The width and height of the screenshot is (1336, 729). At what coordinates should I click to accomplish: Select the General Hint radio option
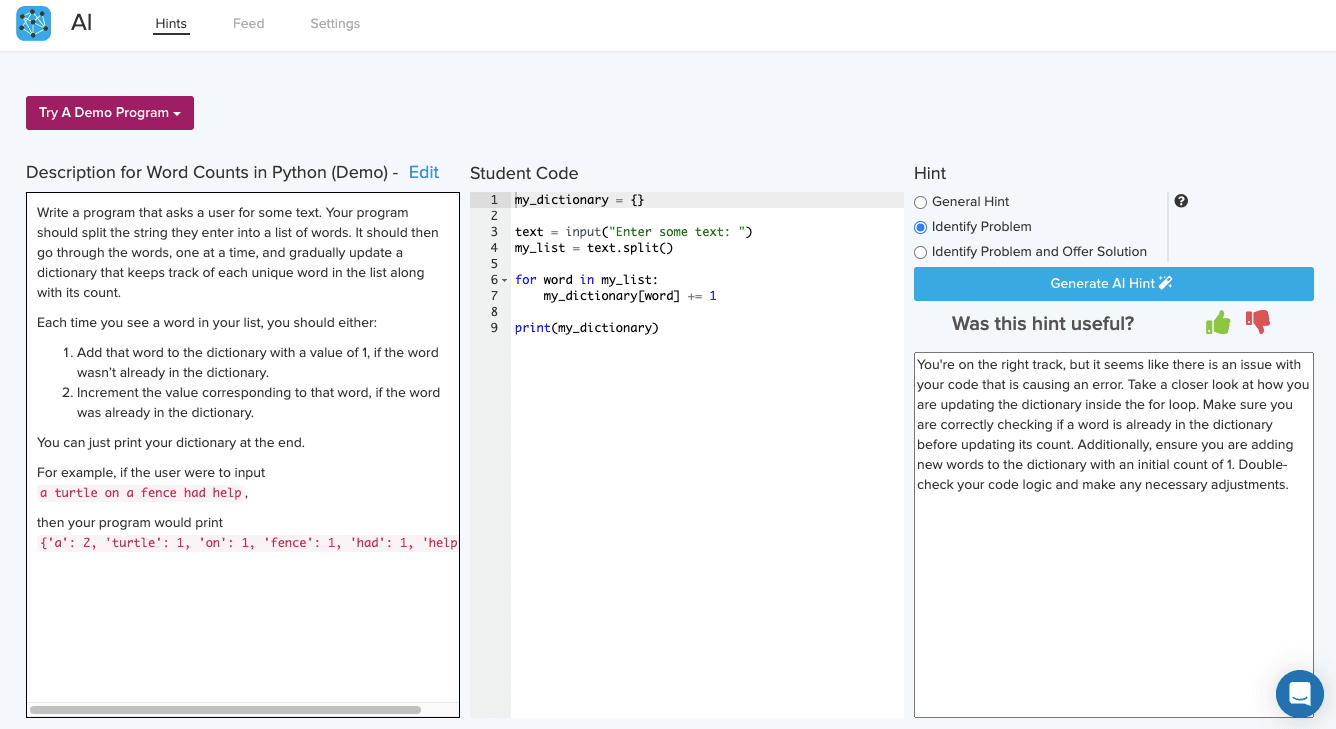920,202
